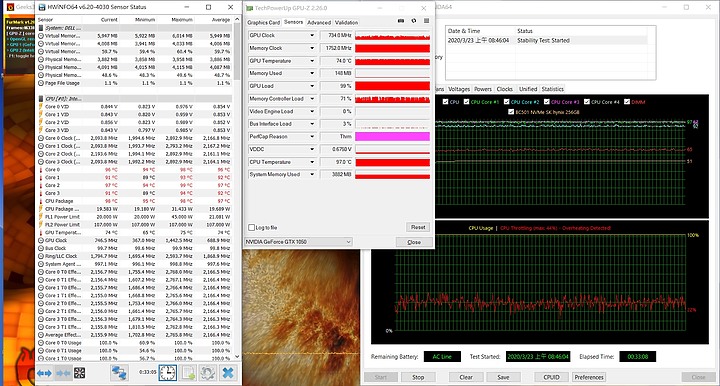The image size is (720, 386).
Task: Toggle the CPU graph checkbox in AIDA64
Action: tap(445, 102)
